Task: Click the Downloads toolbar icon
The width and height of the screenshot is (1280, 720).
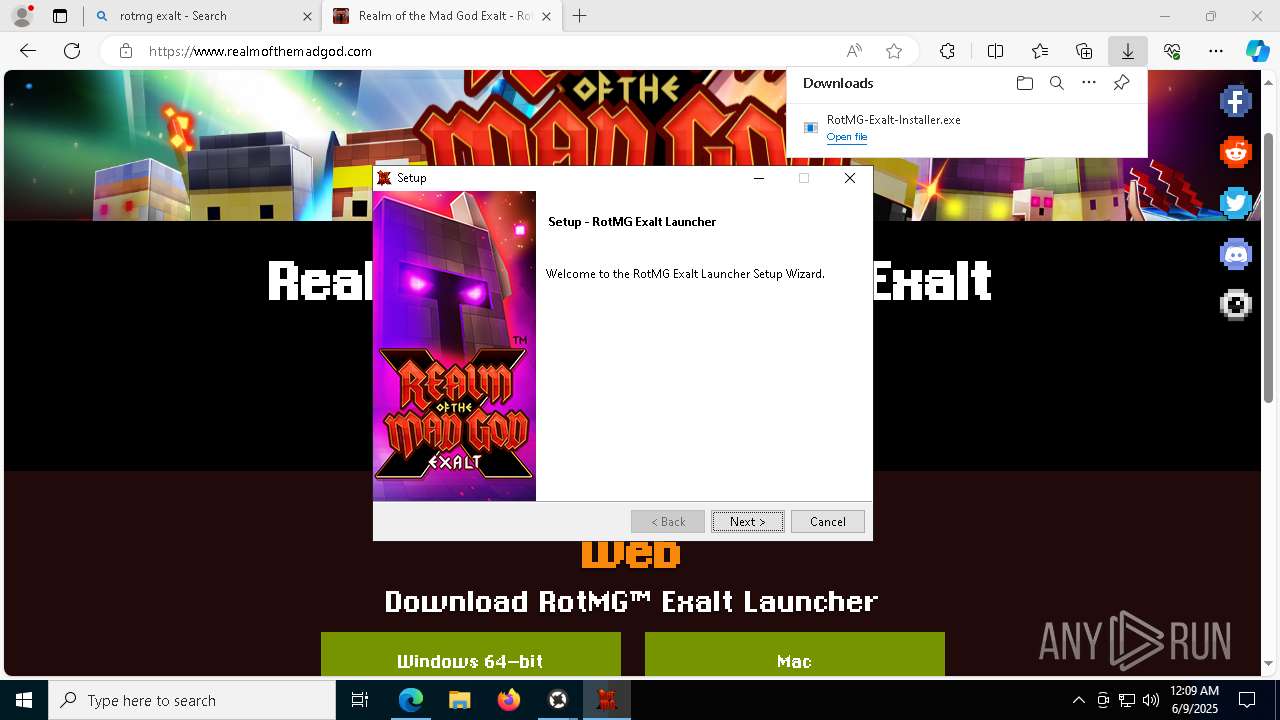Action: pyautogui.click(x=1127, y=51)
